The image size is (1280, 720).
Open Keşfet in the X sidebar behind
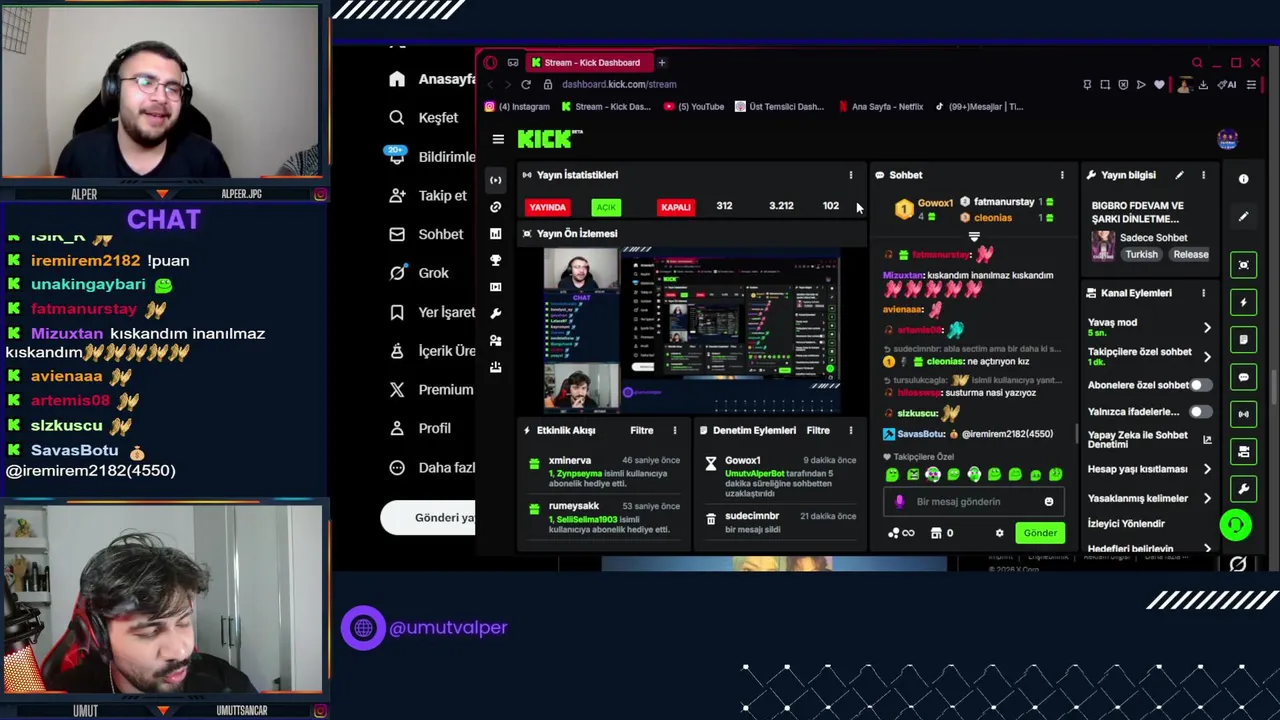[x=425, y=118]
